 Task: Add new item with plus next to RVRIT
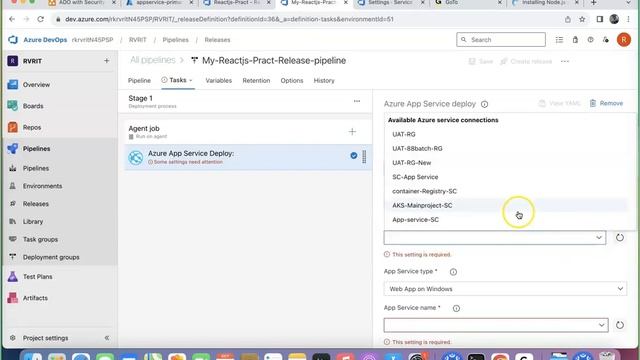click(x=107, y=61)
